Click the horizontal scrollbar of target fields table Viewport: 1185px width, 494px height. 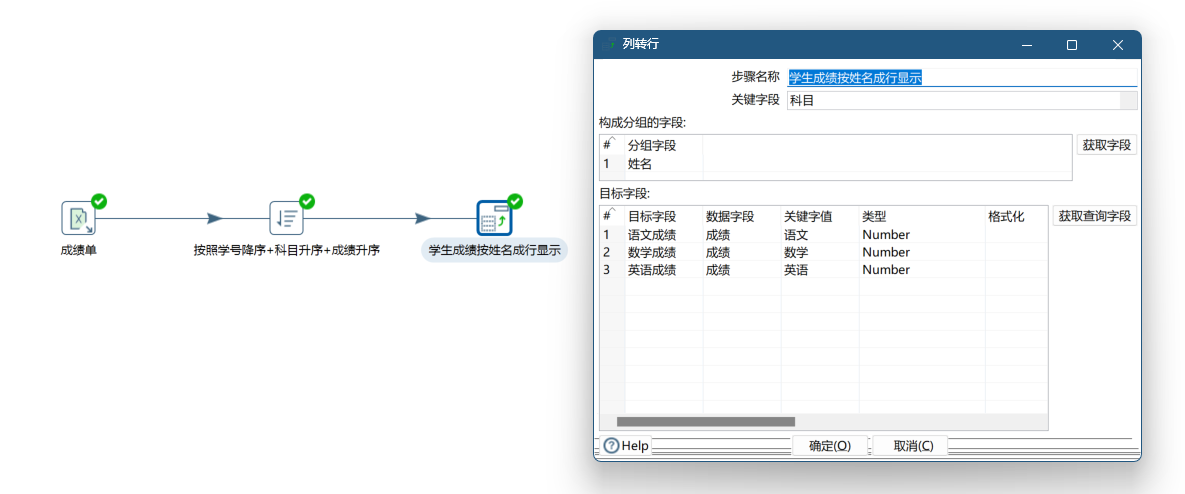705,422
